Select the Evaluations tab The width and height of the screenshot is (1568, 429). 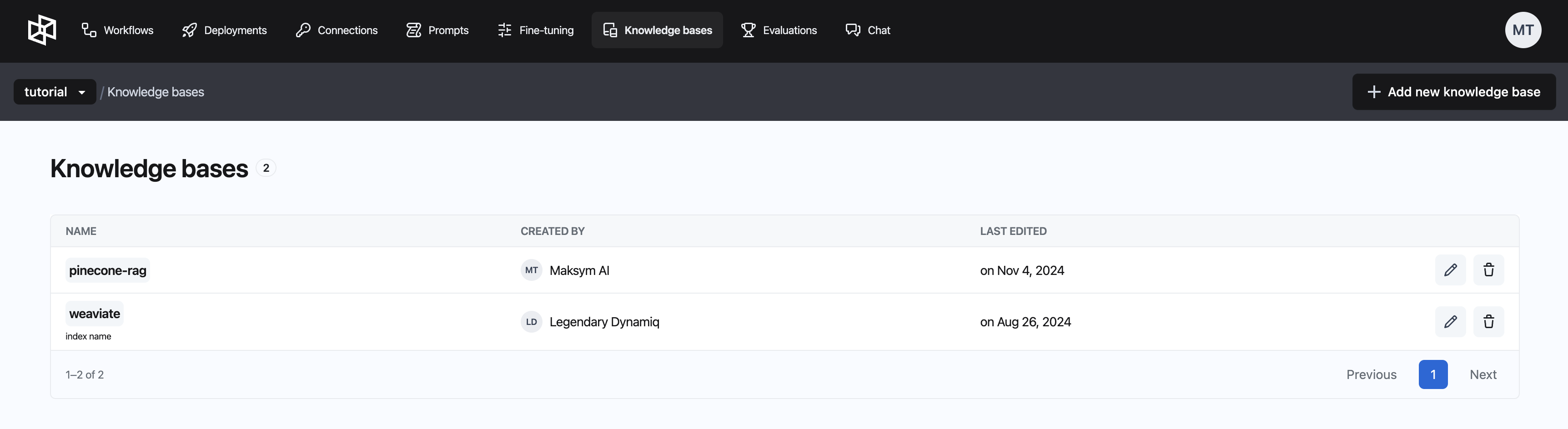click(x=779, y=30)
